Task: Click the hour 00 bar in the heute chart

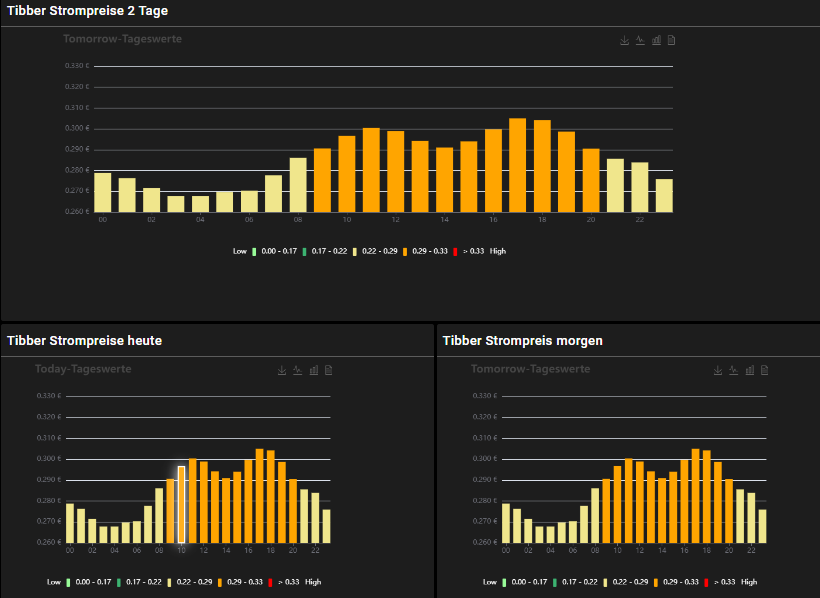Action: (70, 523)
